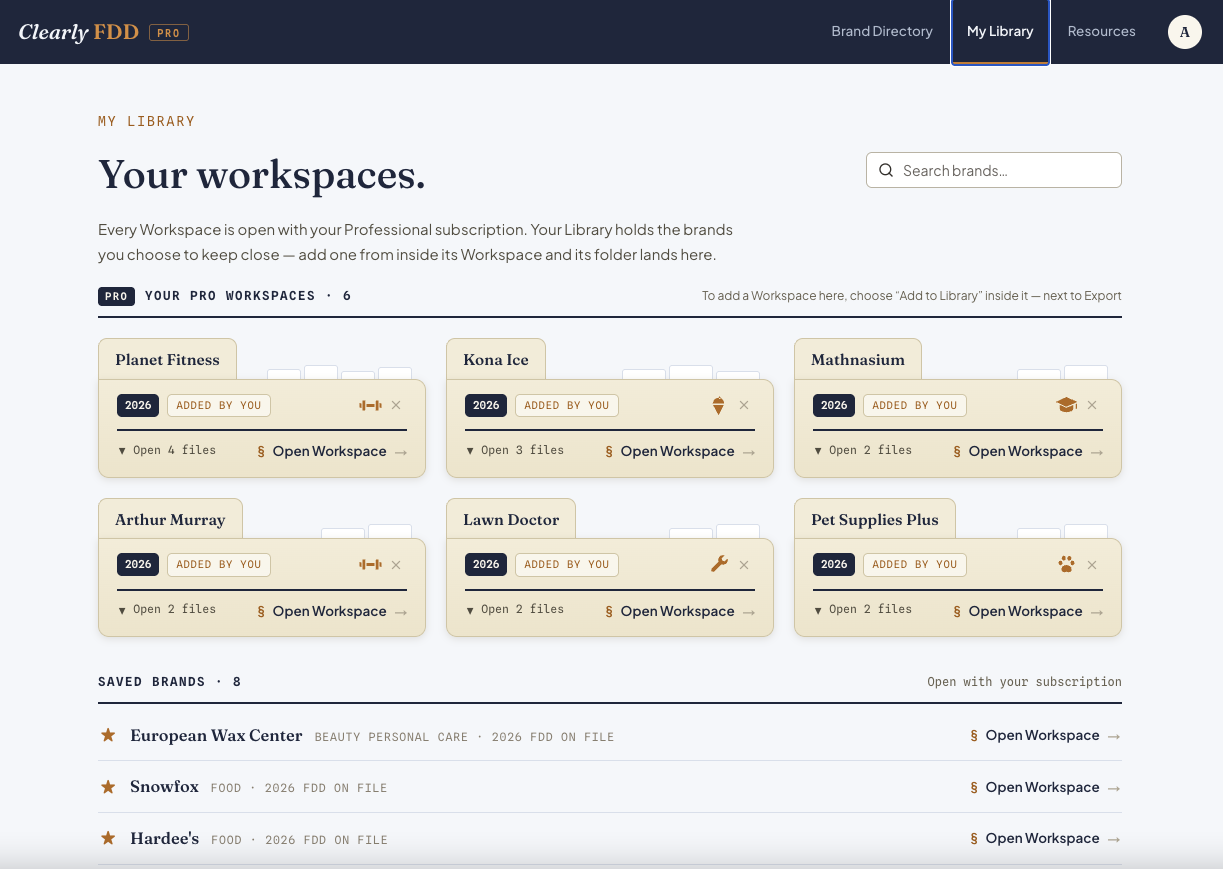Image resolution: width=1223 pixels, height=869 pixels.
Task: Click the Clearly FDD logo
Action: pos(78,32)
